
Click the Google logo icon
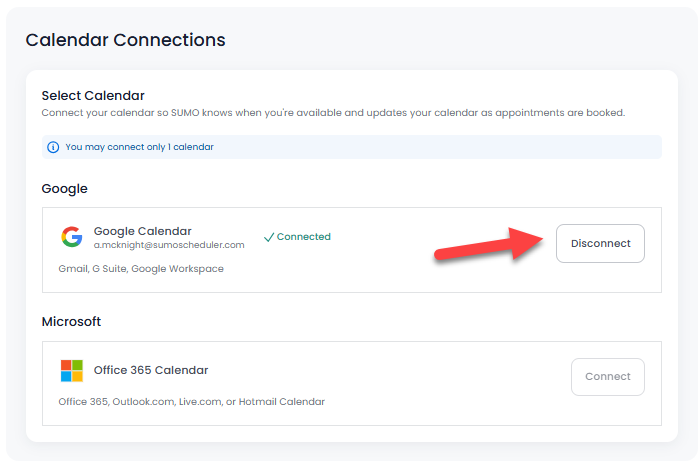coord(72,237)
